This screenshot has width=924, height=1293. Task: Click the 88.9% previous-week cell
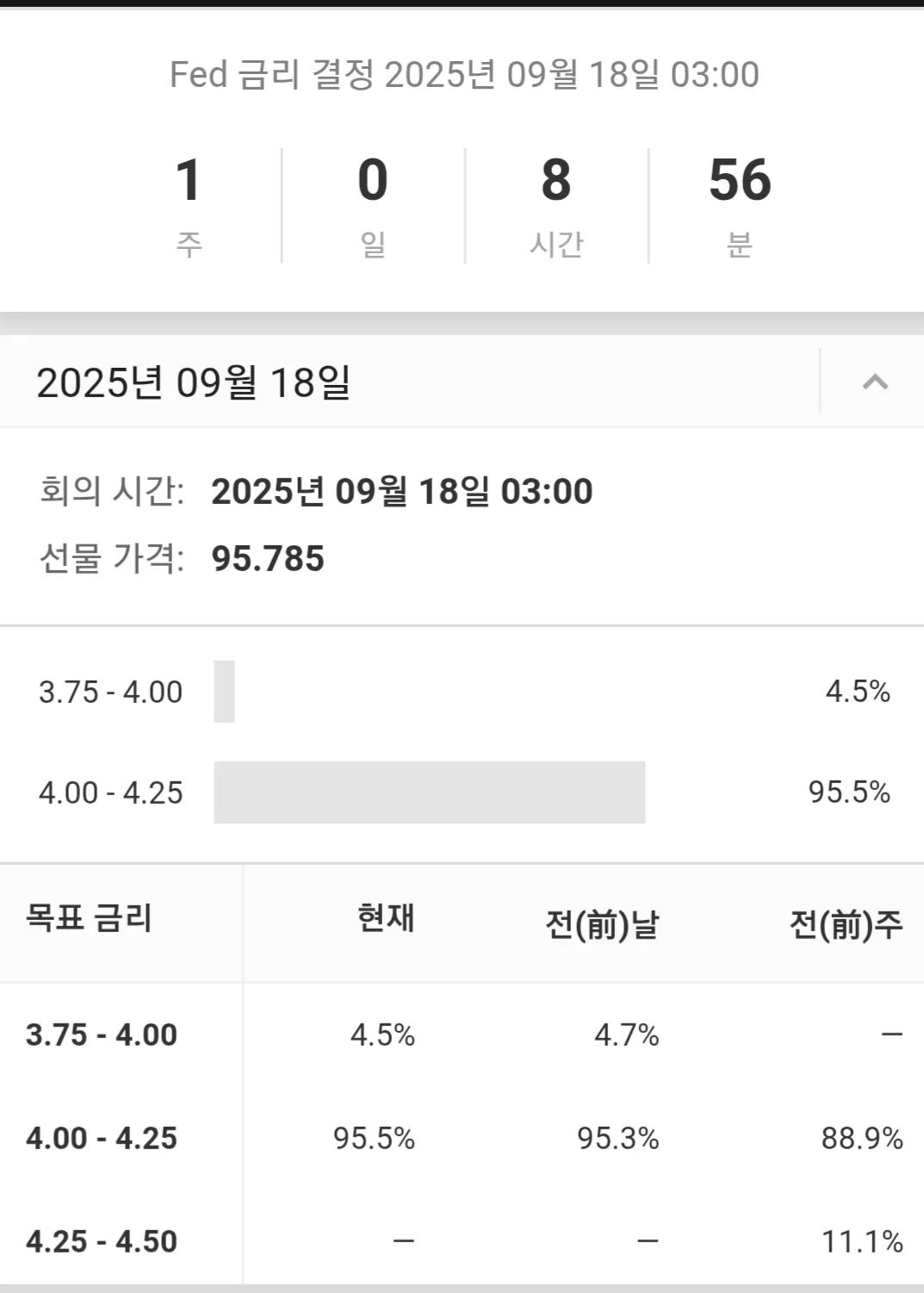(x=862, y=1138)
